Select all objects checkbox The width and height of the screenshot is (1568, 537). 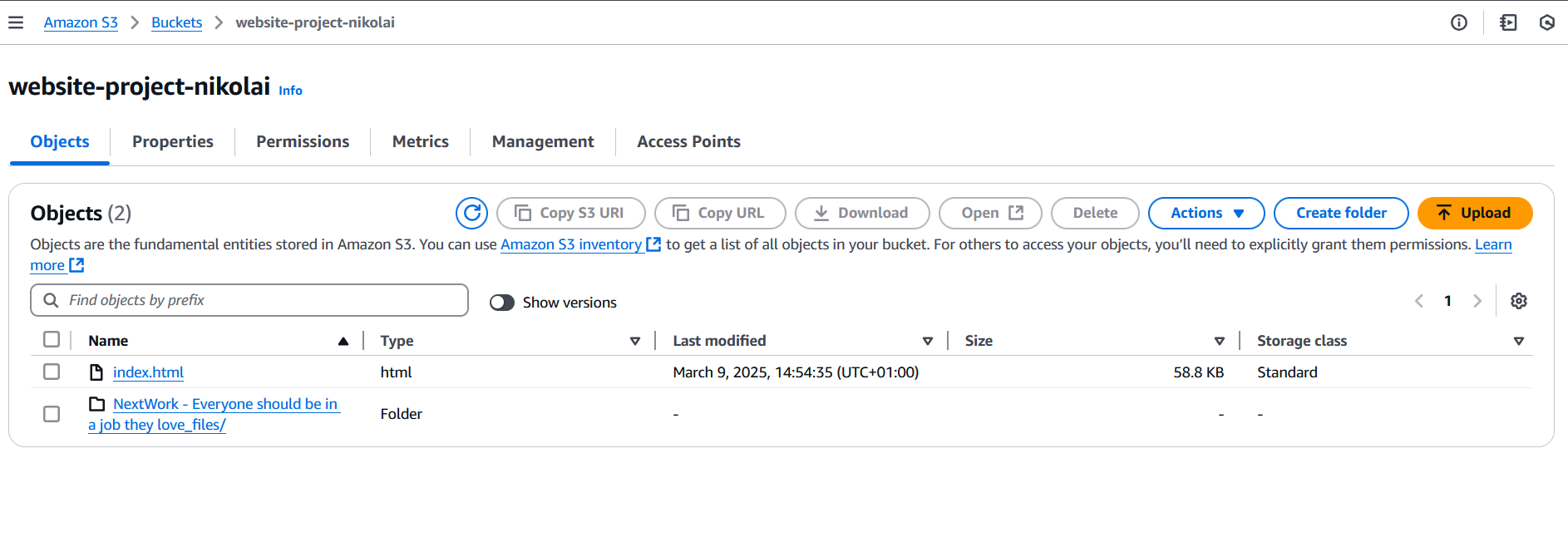tap(52, 339)
